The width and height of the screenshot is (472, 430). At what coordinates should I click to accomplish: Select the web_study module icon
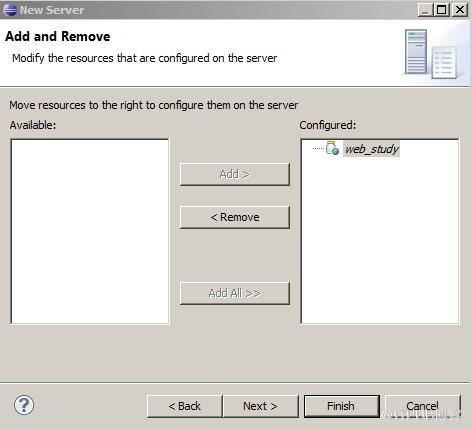(332, 148)
